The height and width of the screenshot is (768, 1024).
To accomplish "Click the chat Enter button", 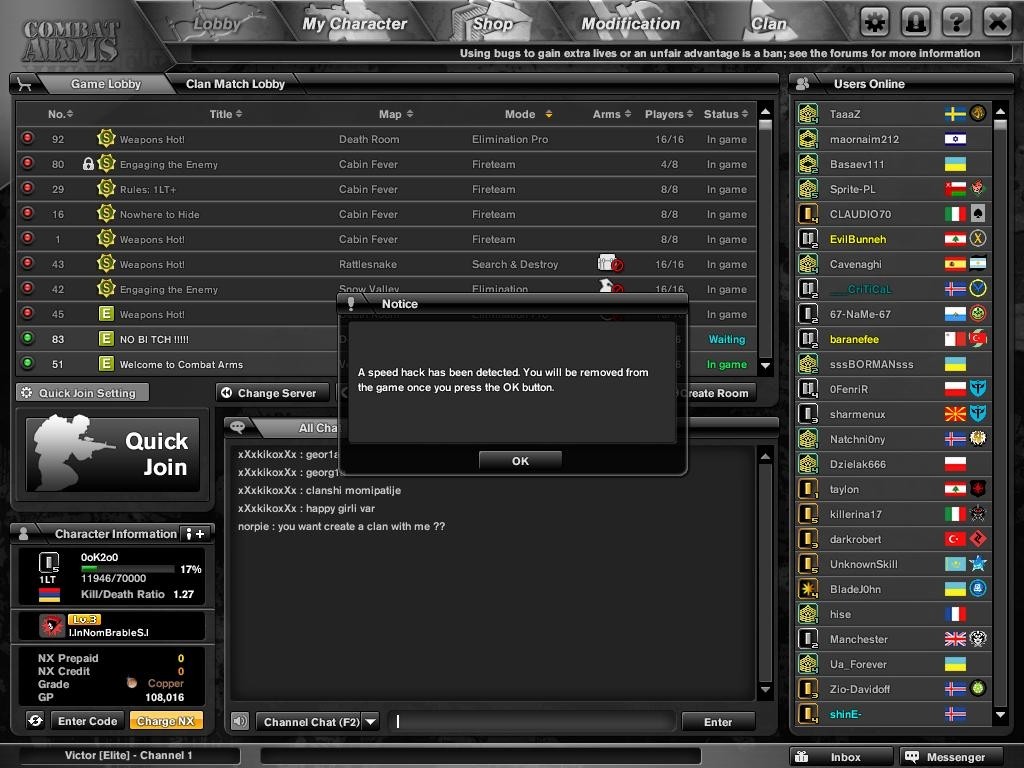I will coord(718,722).
